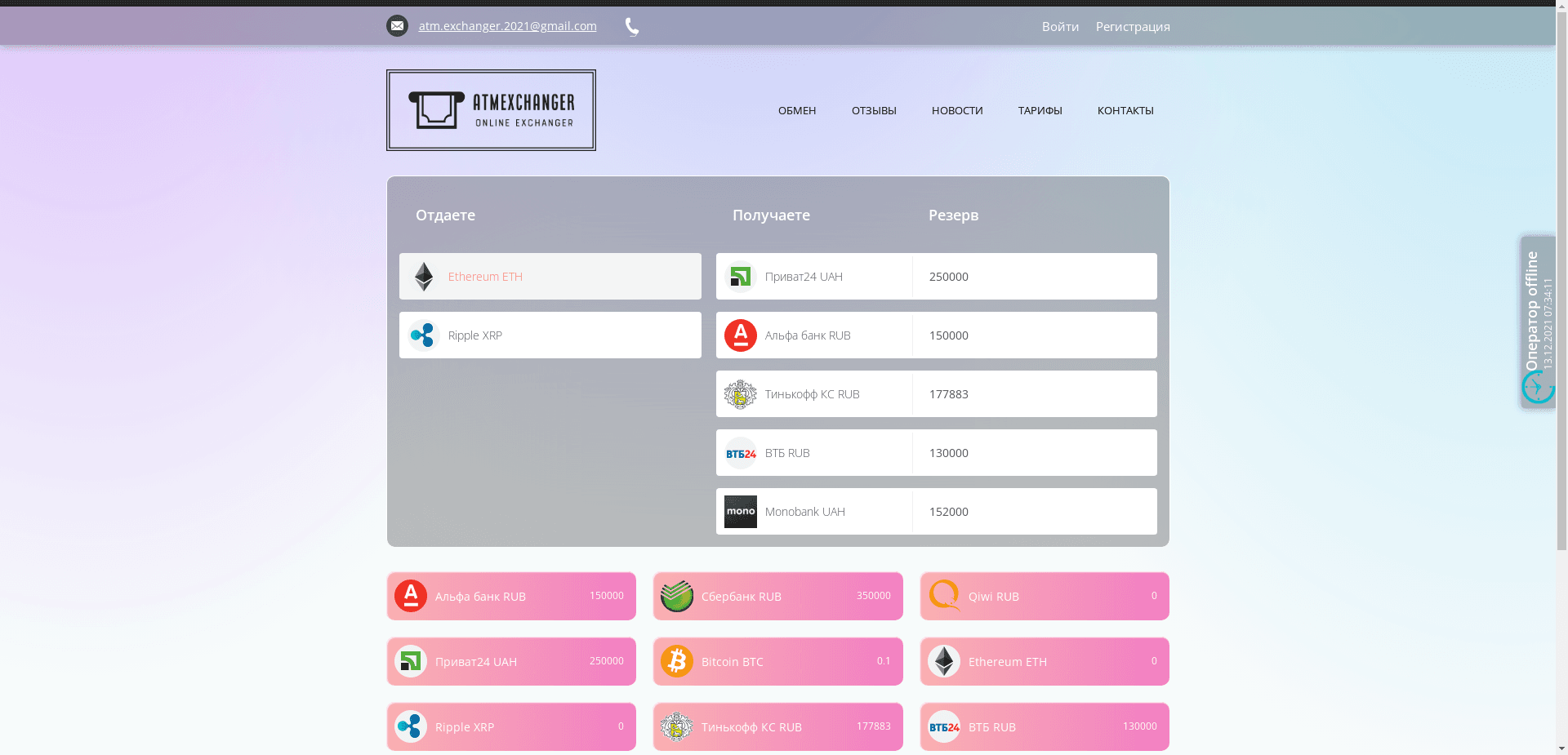Open the Регистрация link

1133,27
